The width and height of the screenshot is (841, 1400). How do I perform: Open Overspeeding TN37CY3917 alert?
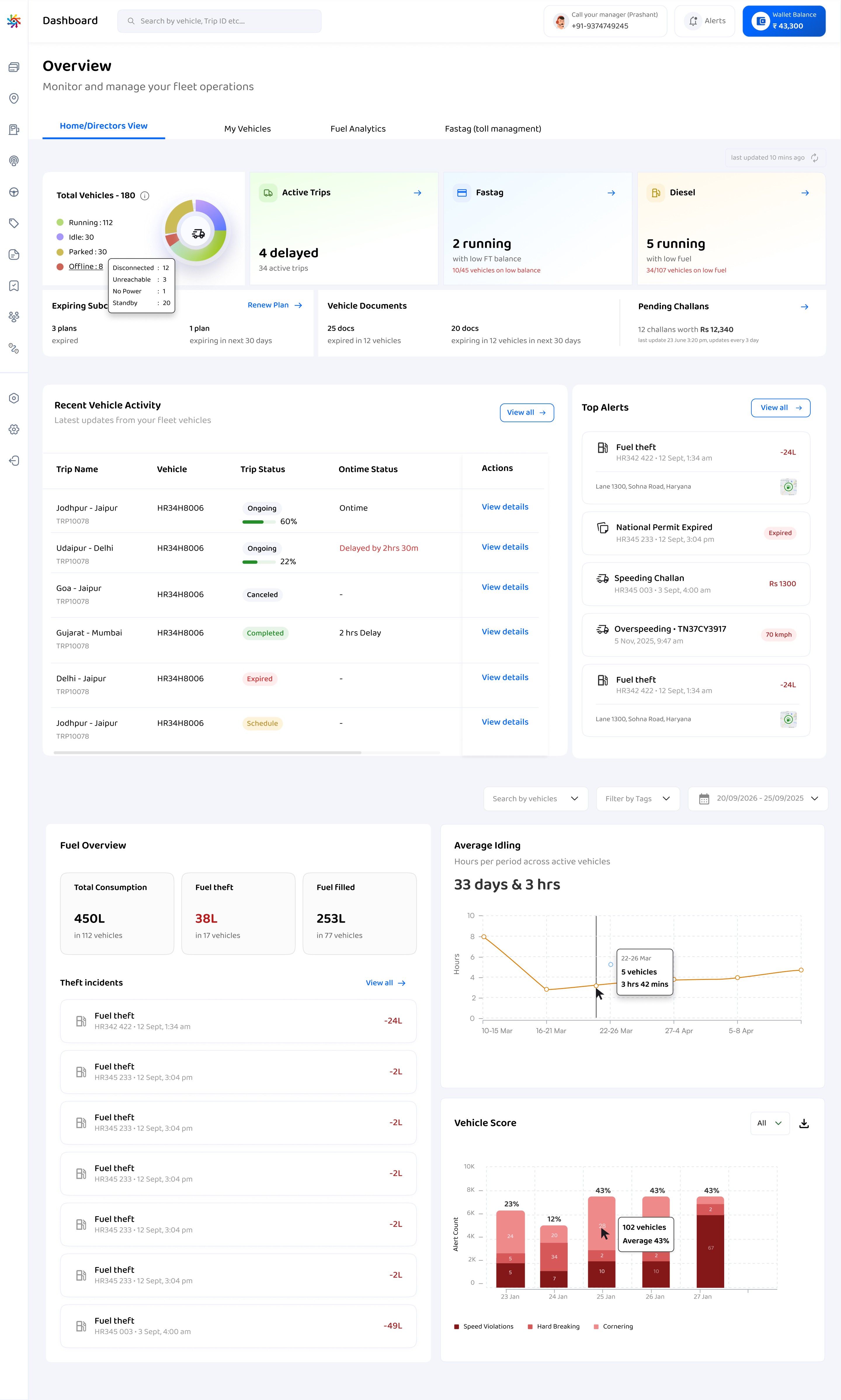click(696, 635)
